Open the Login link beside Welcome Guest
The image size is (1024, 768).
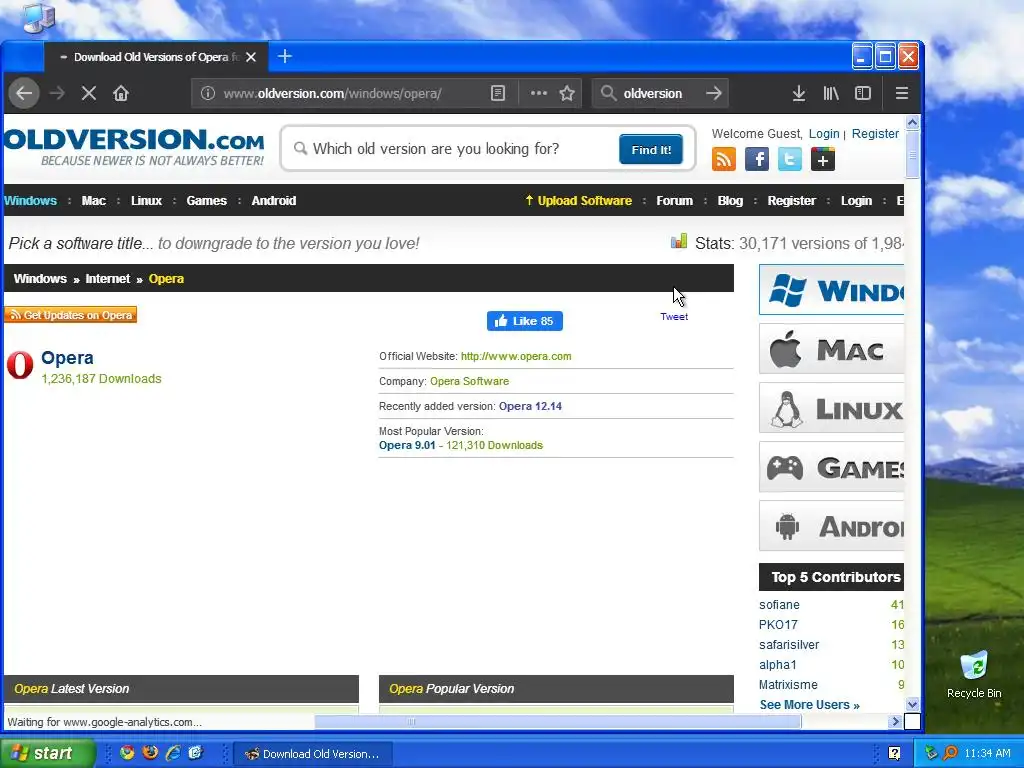(824, 133)
